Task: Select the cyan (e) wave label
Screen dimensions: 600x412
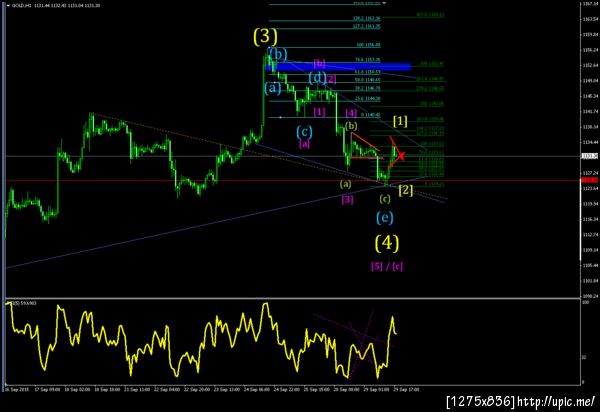Action: click(x=385, y=218)
